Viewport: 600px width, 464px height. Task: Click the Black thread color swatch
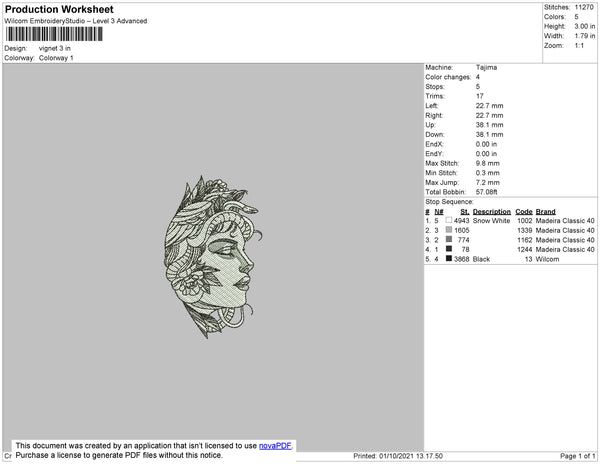[449, 259]
